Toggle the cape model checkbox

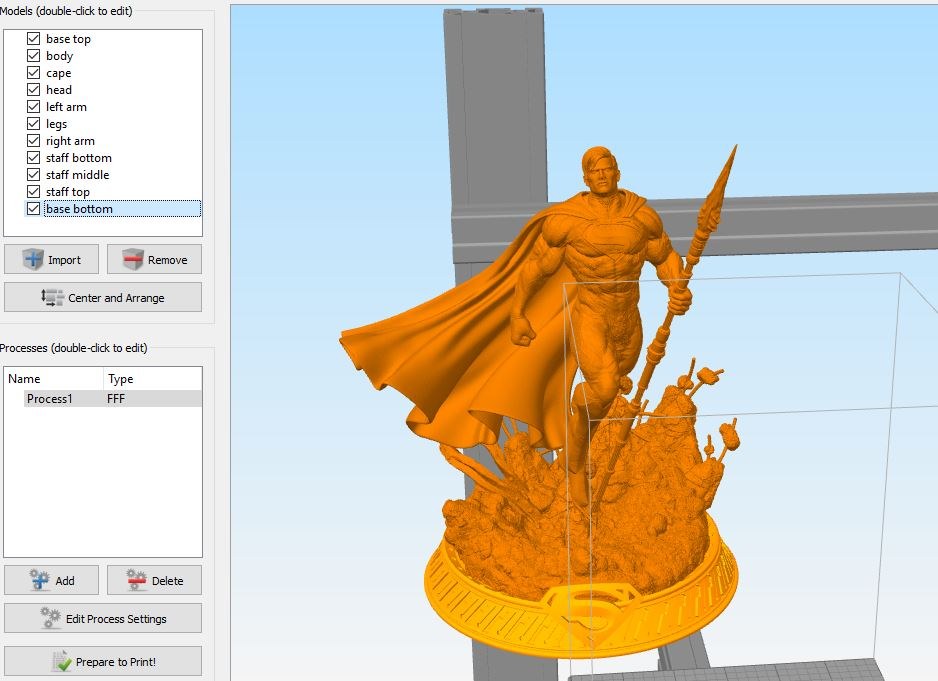[34, 73]
